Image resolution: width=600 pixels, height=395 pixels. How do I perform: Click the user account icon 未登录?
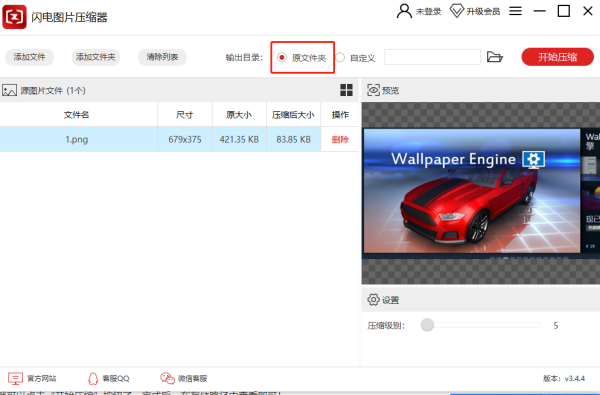[x=404, y=11]
